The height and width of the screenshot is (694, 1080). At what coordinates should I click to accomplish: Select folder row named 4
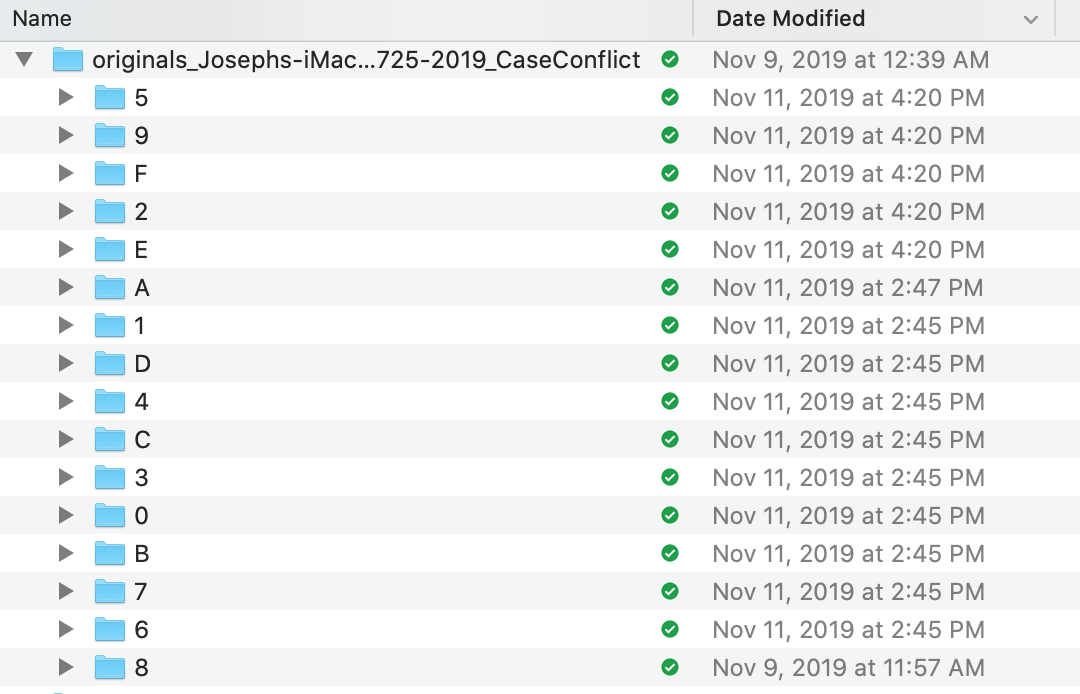pos(142,402)
